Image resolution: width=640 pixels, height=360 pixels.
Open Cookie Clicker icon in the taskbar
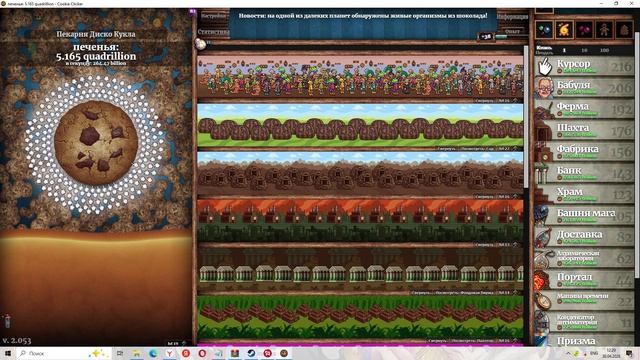(x=284, y=353)
